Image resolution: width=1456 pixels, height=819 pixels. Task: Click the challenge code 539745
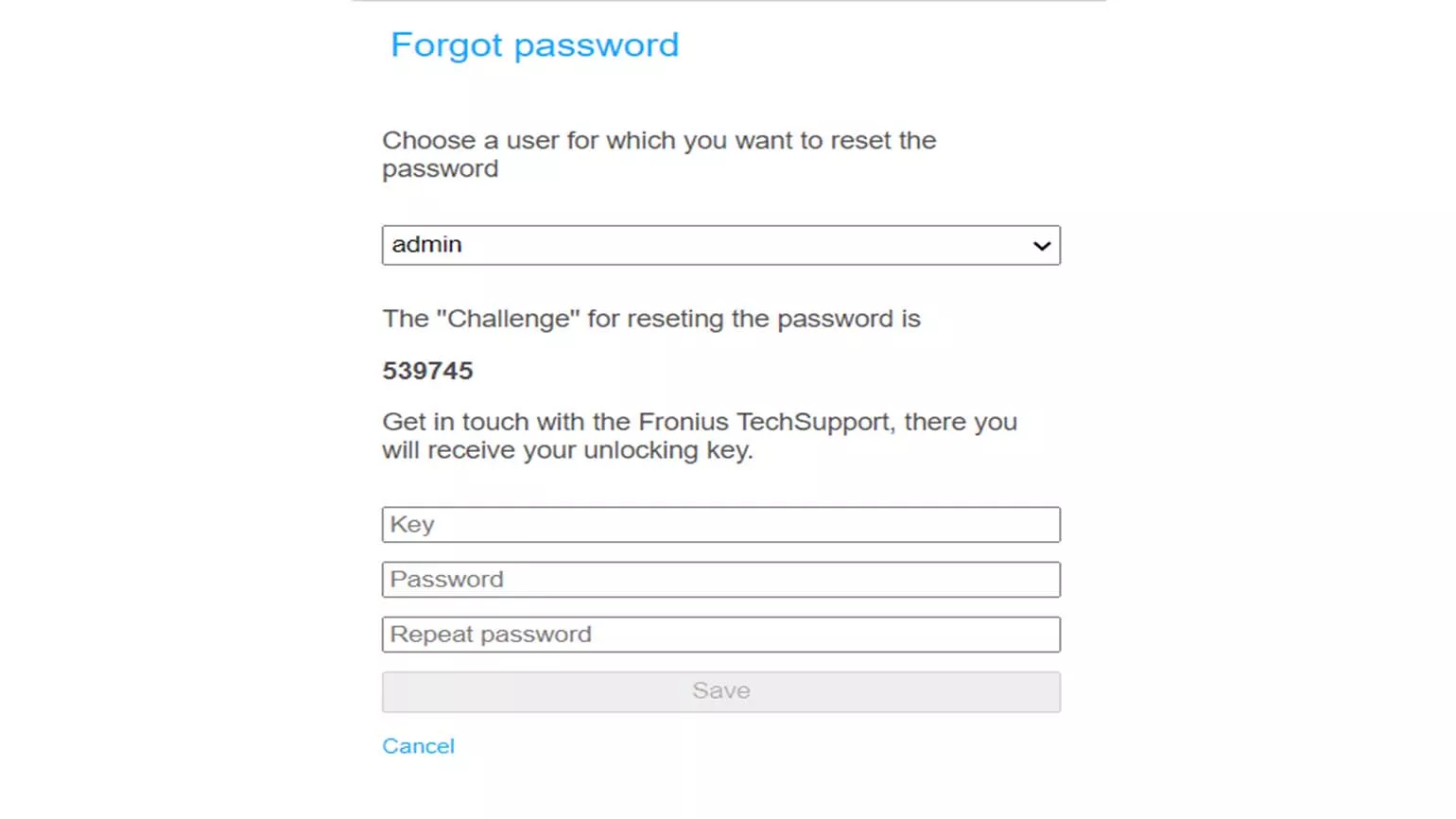pos(427,371)
